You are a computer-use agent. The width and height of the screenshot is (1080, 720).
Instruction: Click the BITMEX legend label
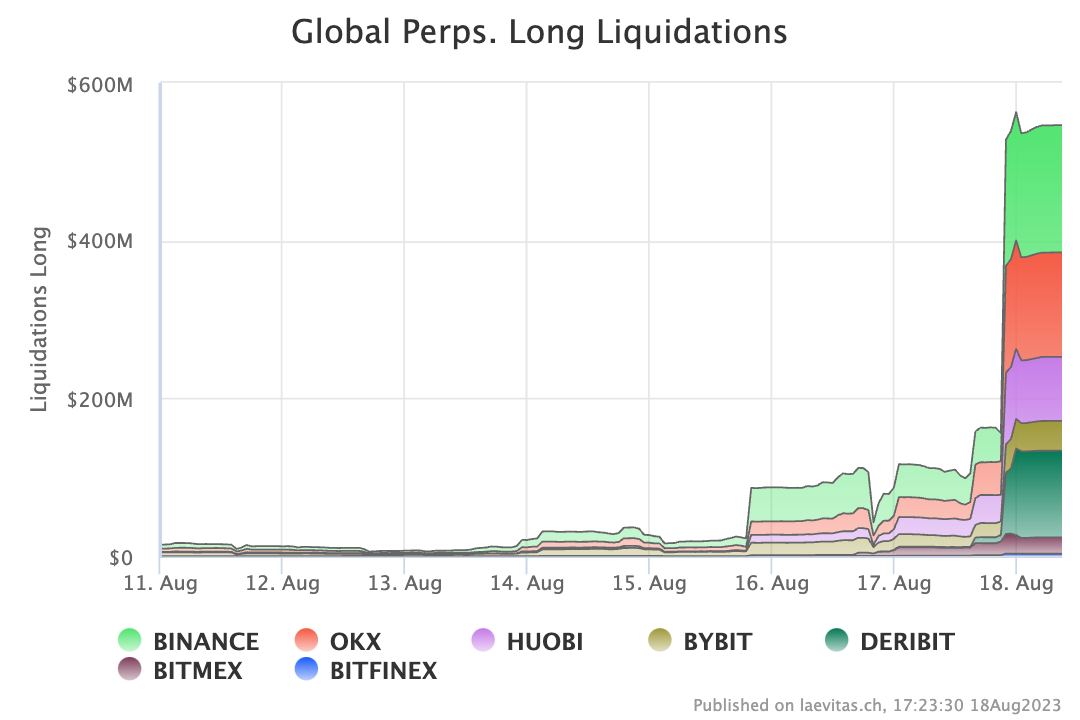pos(198,670)
